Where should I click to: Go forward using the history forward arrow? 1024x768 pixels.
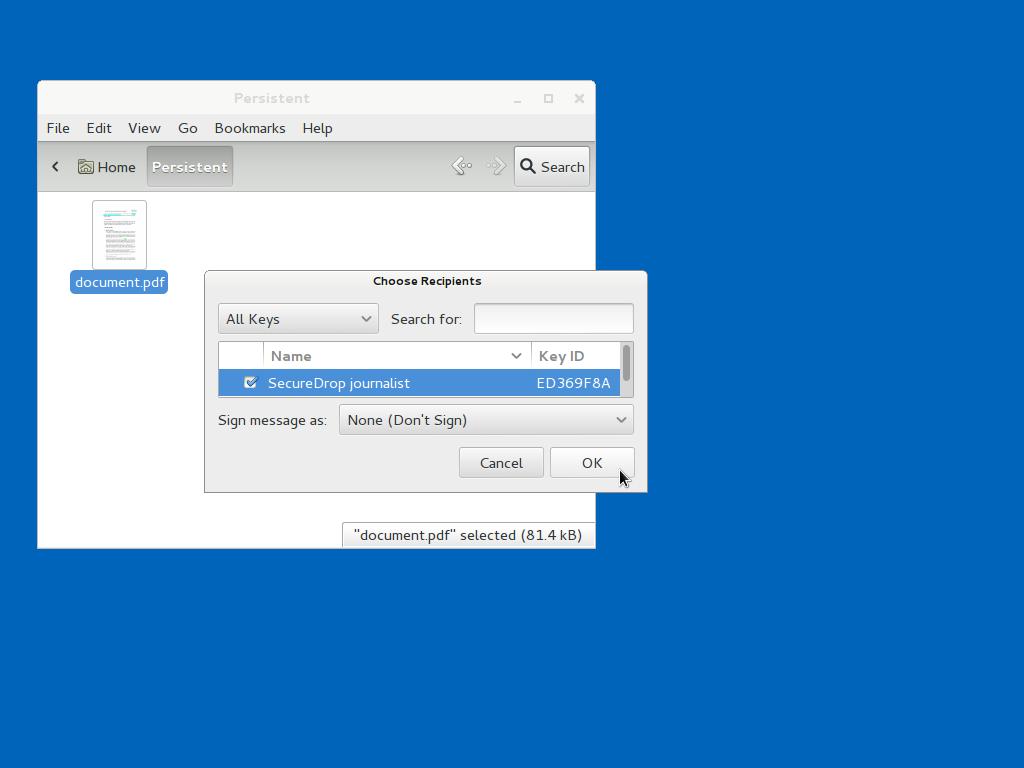[496, 166]
